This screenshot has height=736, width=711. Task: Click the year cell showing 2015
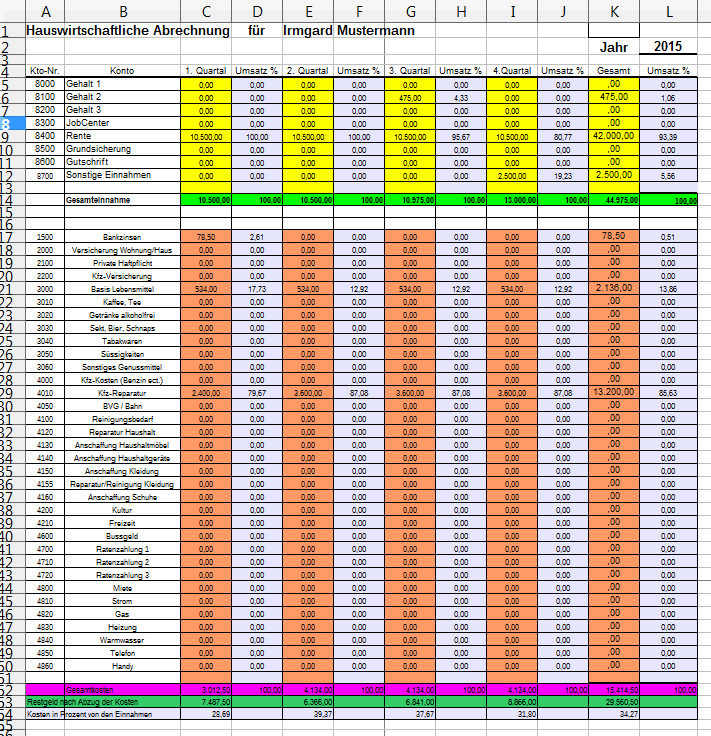[x=669, y=47]
